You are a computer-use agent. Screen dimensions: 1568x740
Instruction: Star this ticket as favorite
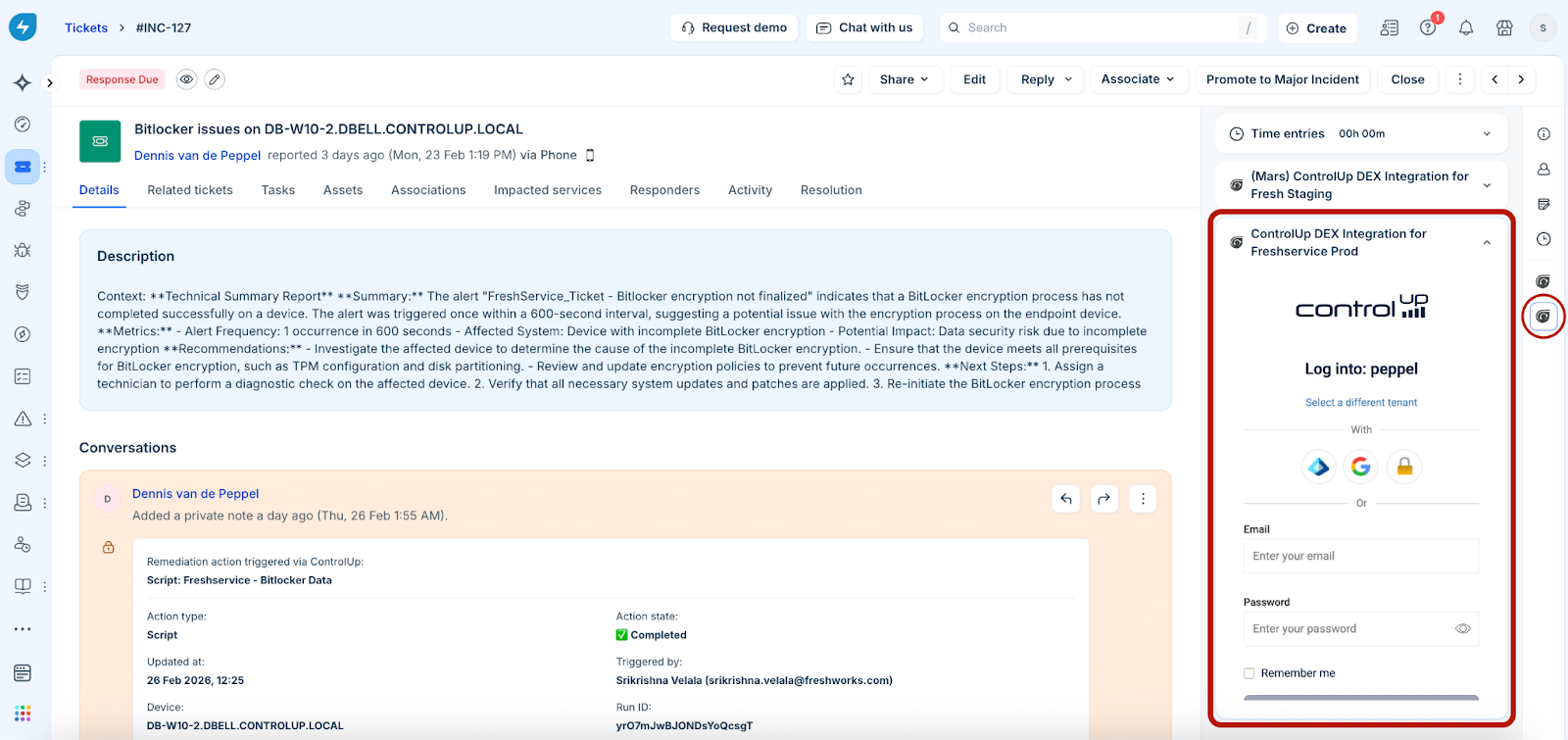click(849, 79)
